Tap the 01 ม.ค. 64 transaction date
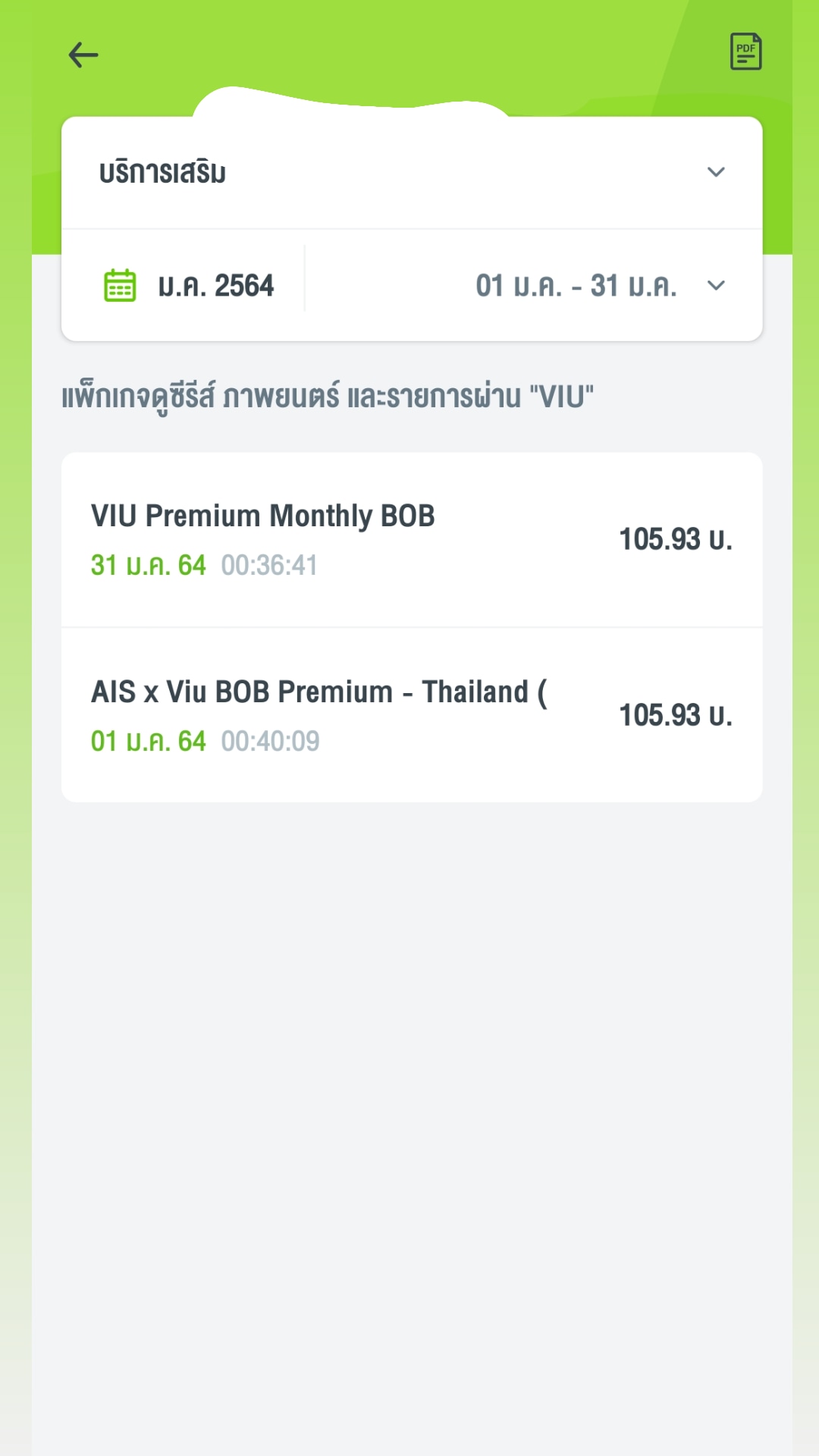 coord(149,741)
